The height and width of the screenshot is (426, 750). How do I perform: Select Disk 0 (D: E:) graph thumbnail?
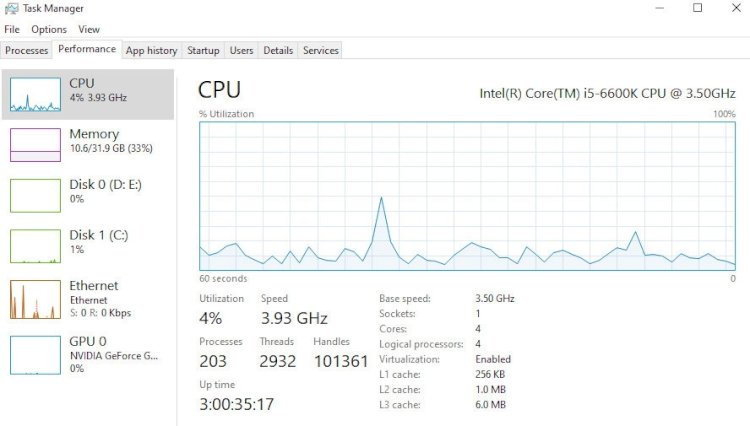click(x=35, y=196)
